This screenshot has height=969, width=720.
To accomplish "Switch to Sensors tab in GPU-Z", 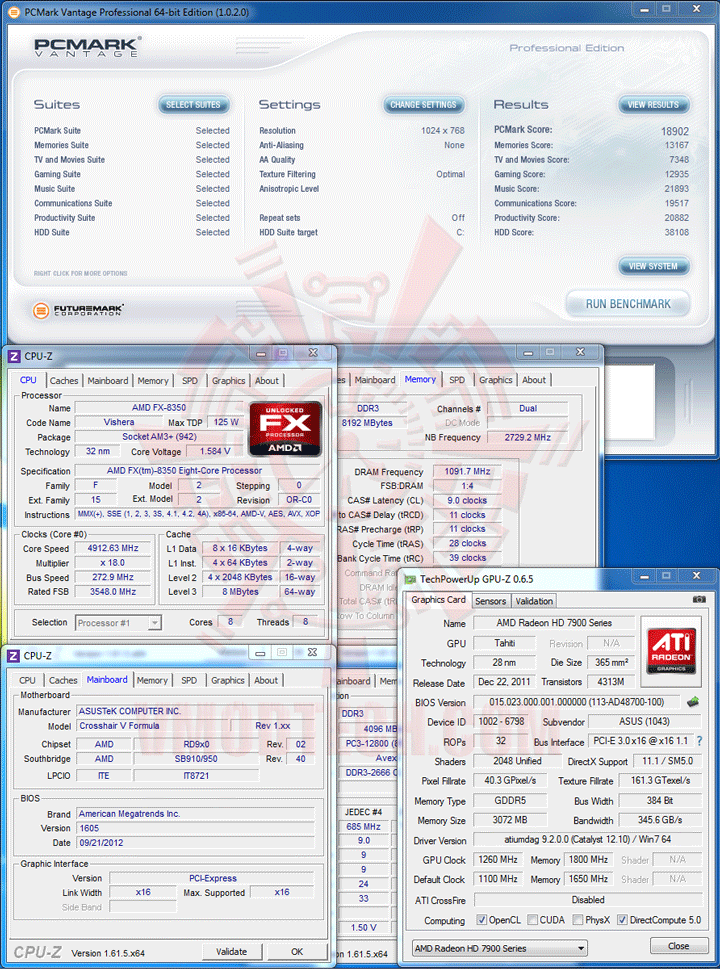I will coord(491,601).
